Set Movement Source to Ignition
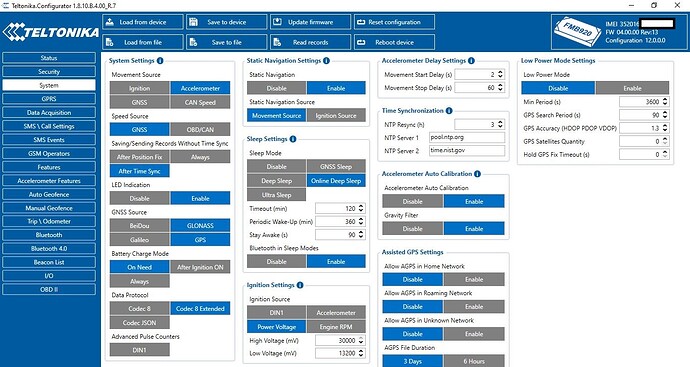This screenshot has width=690, height=367. pyautogui.click(x=139, y=88)
